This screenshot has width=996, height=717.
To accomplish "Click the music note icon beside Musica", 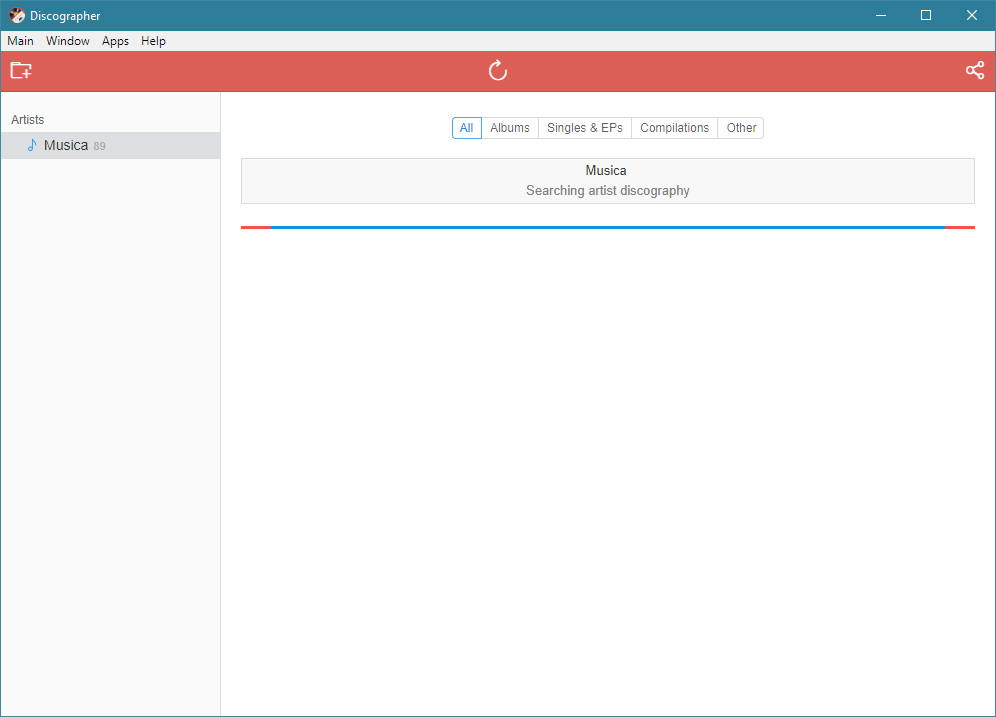I will coord(32,145).
